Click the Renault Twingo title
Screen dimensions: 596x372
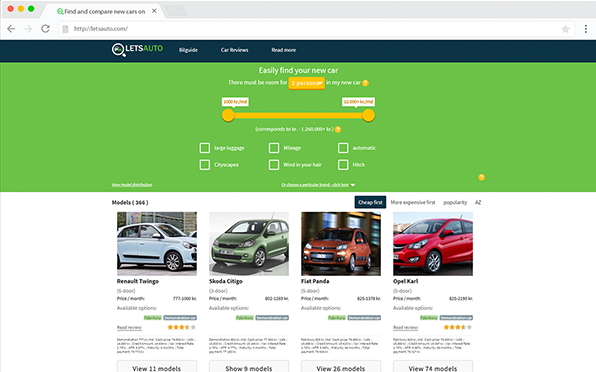pos(138,282)
